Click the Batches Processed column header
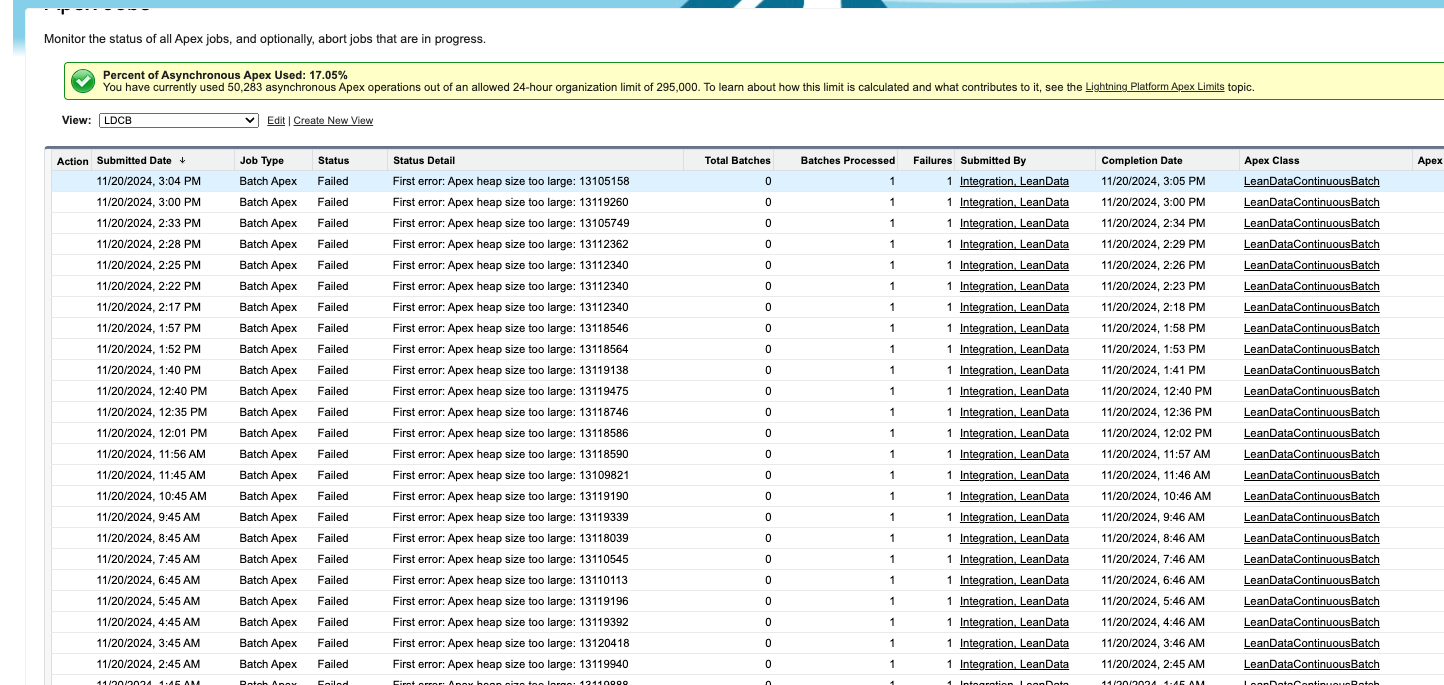 pos(847,160)
